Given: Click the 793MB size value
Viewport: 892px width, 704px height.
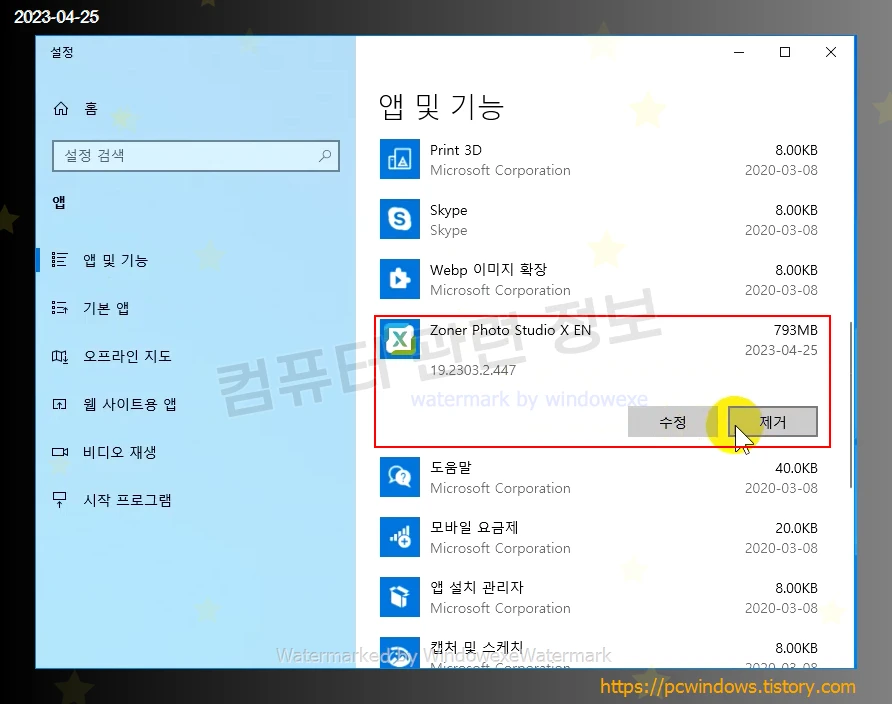Looking at the screenshot, I should [795, 330].
